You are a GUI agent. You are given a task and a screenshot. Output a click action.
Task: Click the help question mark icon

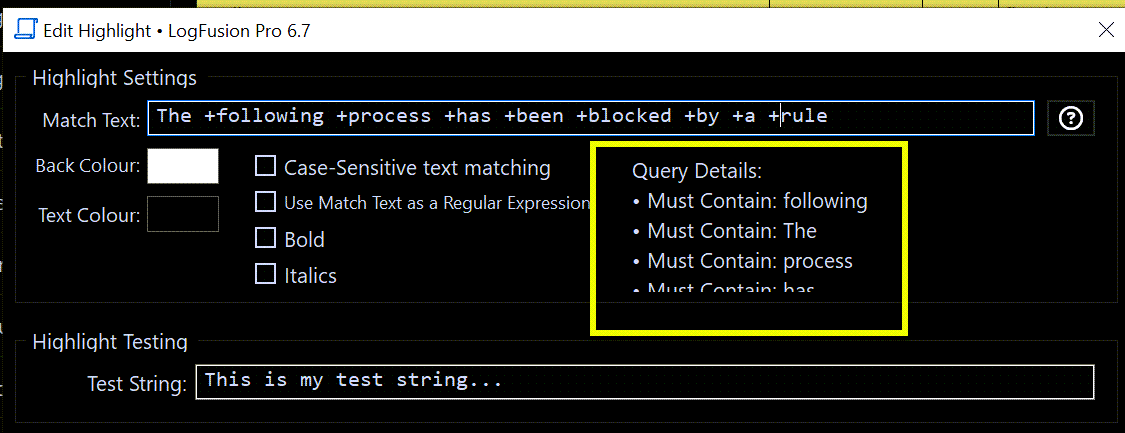[x=1071, y=118]
